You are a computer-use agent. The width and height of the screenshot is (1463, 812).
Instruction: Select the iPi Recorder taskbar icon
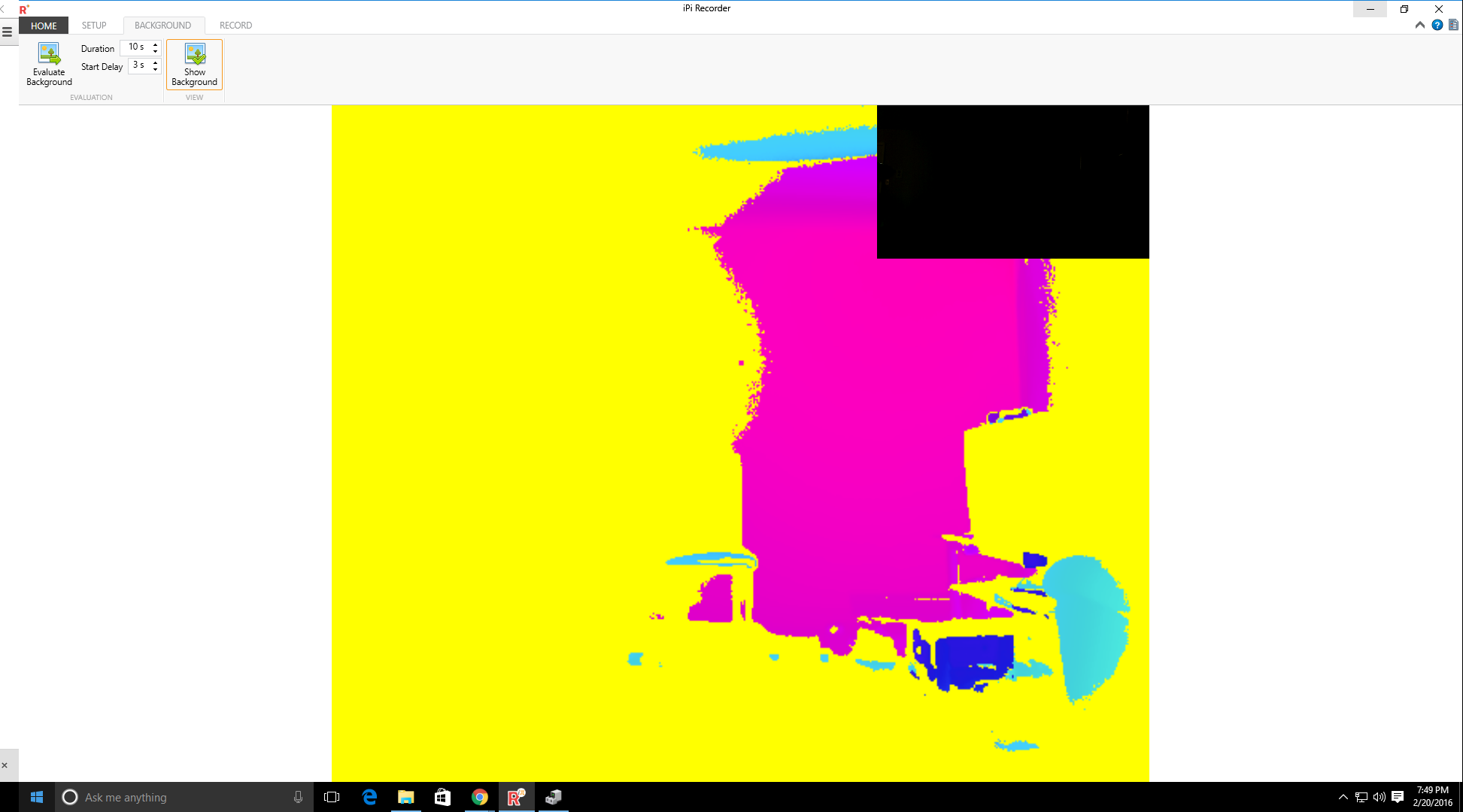516,797
